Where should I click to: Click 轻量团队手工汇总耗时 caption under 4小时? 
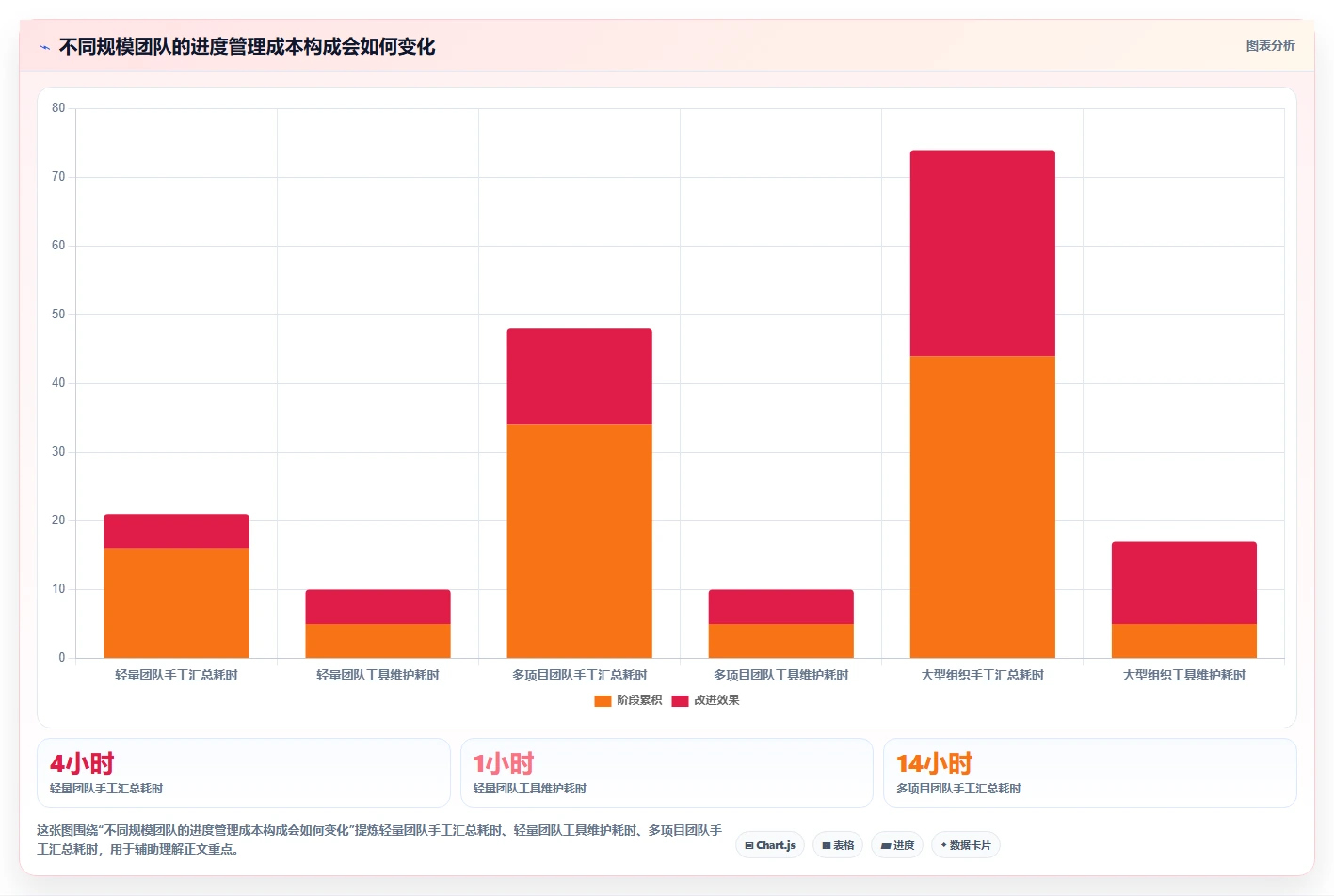106,789
